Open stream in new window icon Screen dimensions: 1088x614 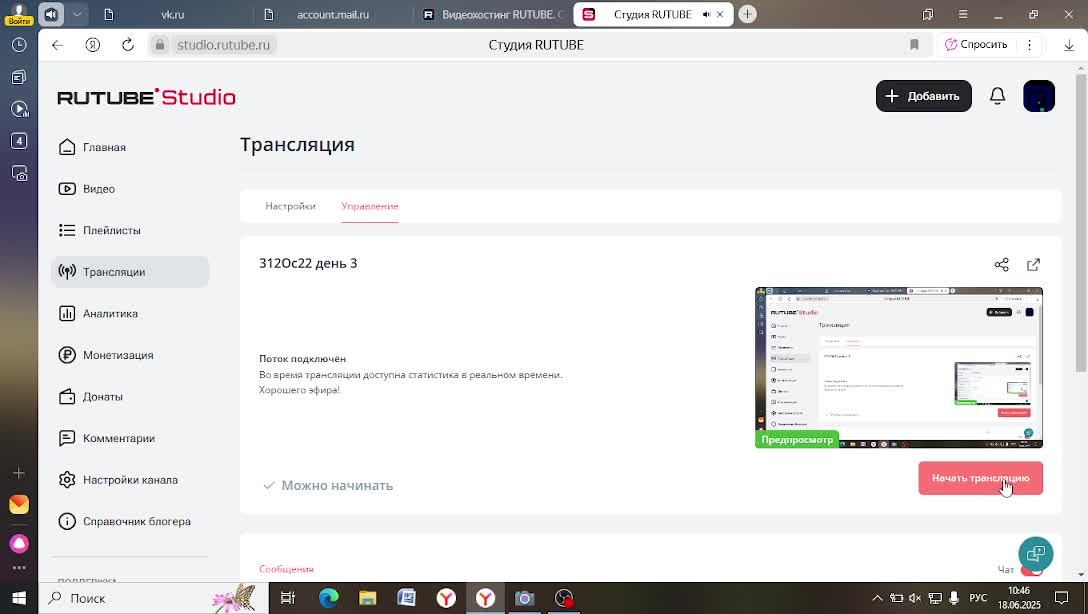click(x=1033, y=264)
